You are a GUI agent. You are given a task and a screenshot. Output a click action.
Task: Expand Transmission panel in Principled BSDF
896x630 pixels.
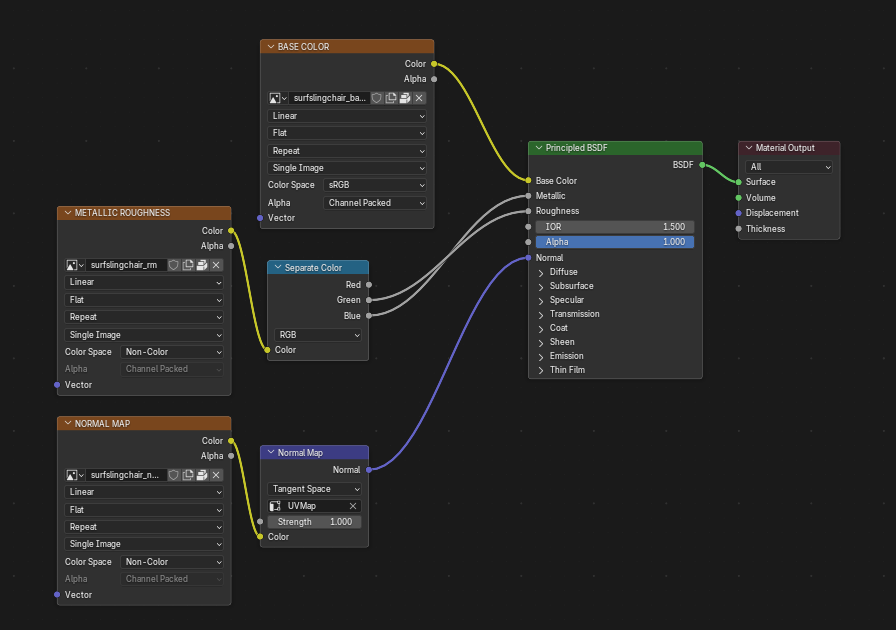pos(541,314)
